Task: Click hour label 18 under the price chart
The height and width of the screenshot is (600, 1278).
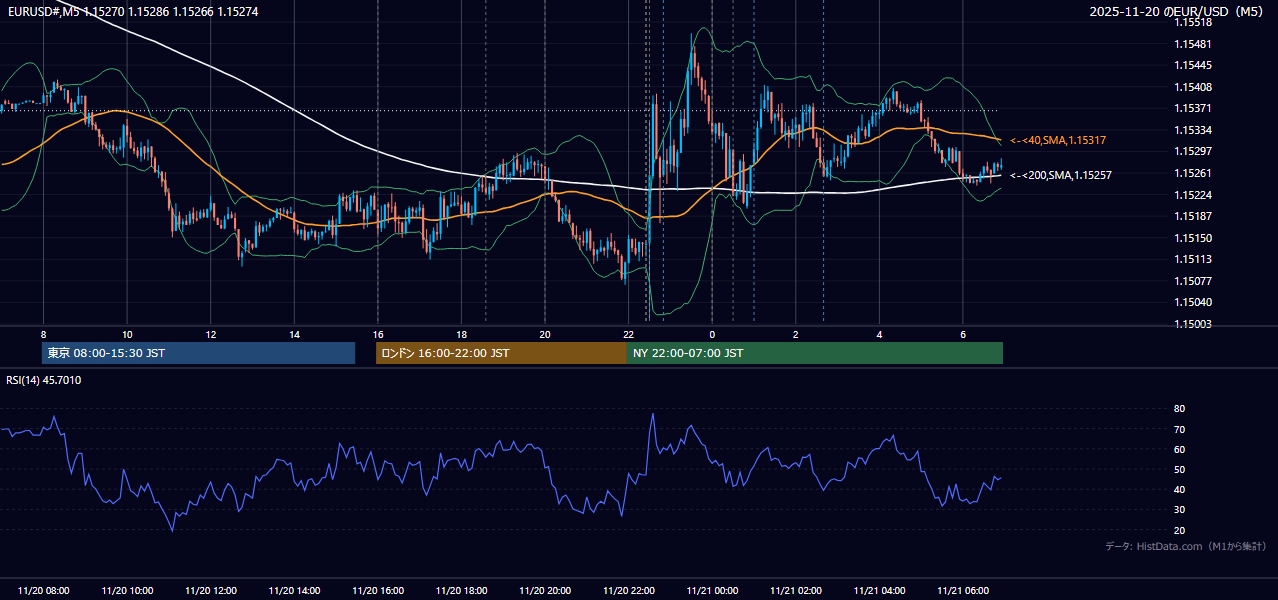Action: (x=461, y=334)
